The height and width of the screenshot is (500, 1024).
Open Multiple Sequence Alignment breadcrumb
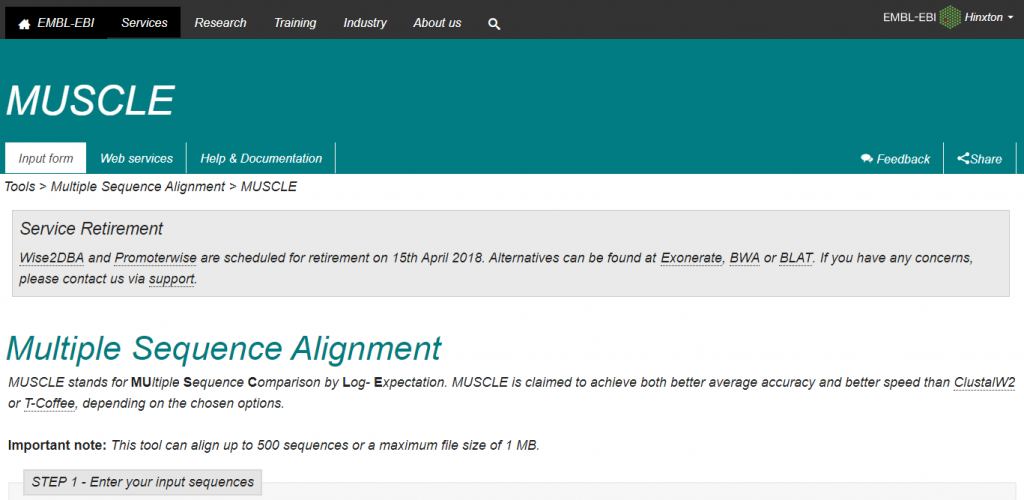coord(138,187)
